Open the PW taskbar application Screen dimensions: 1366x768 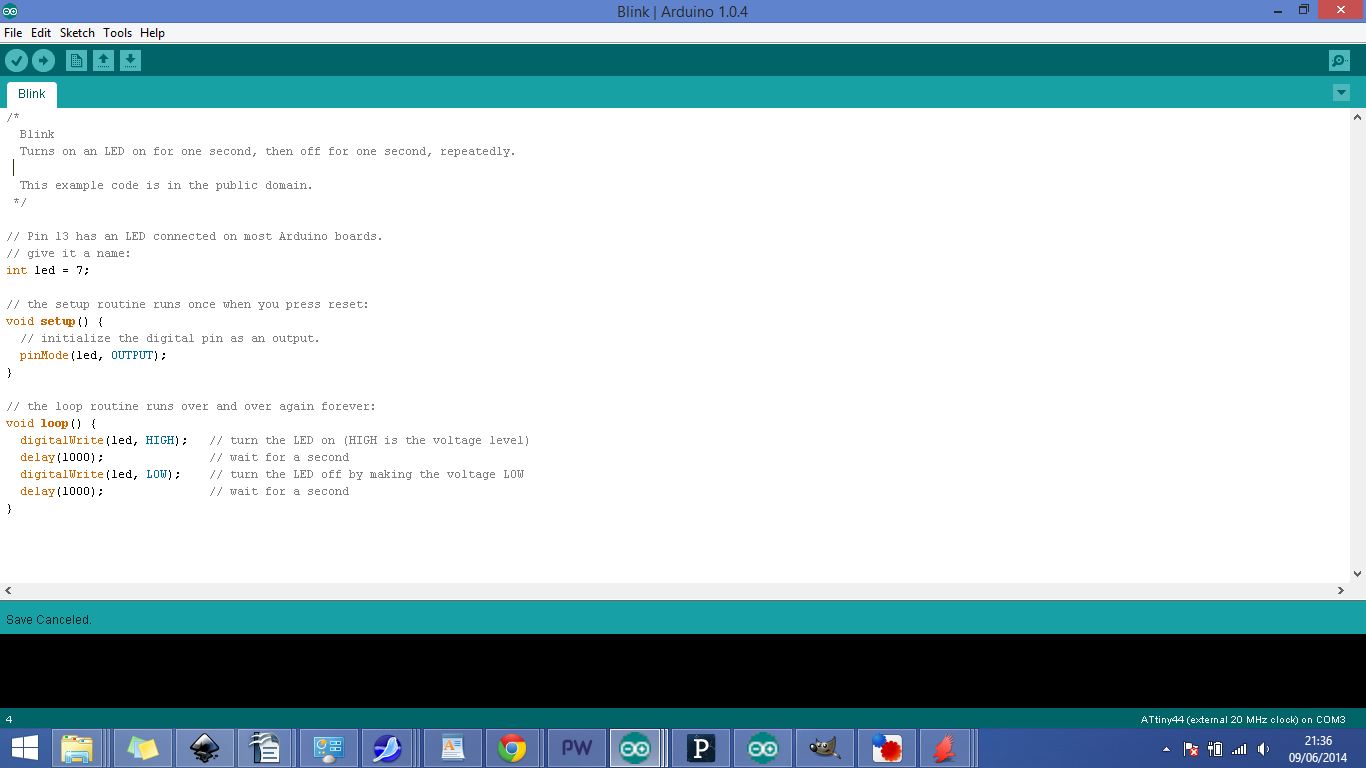click(577, 748)
